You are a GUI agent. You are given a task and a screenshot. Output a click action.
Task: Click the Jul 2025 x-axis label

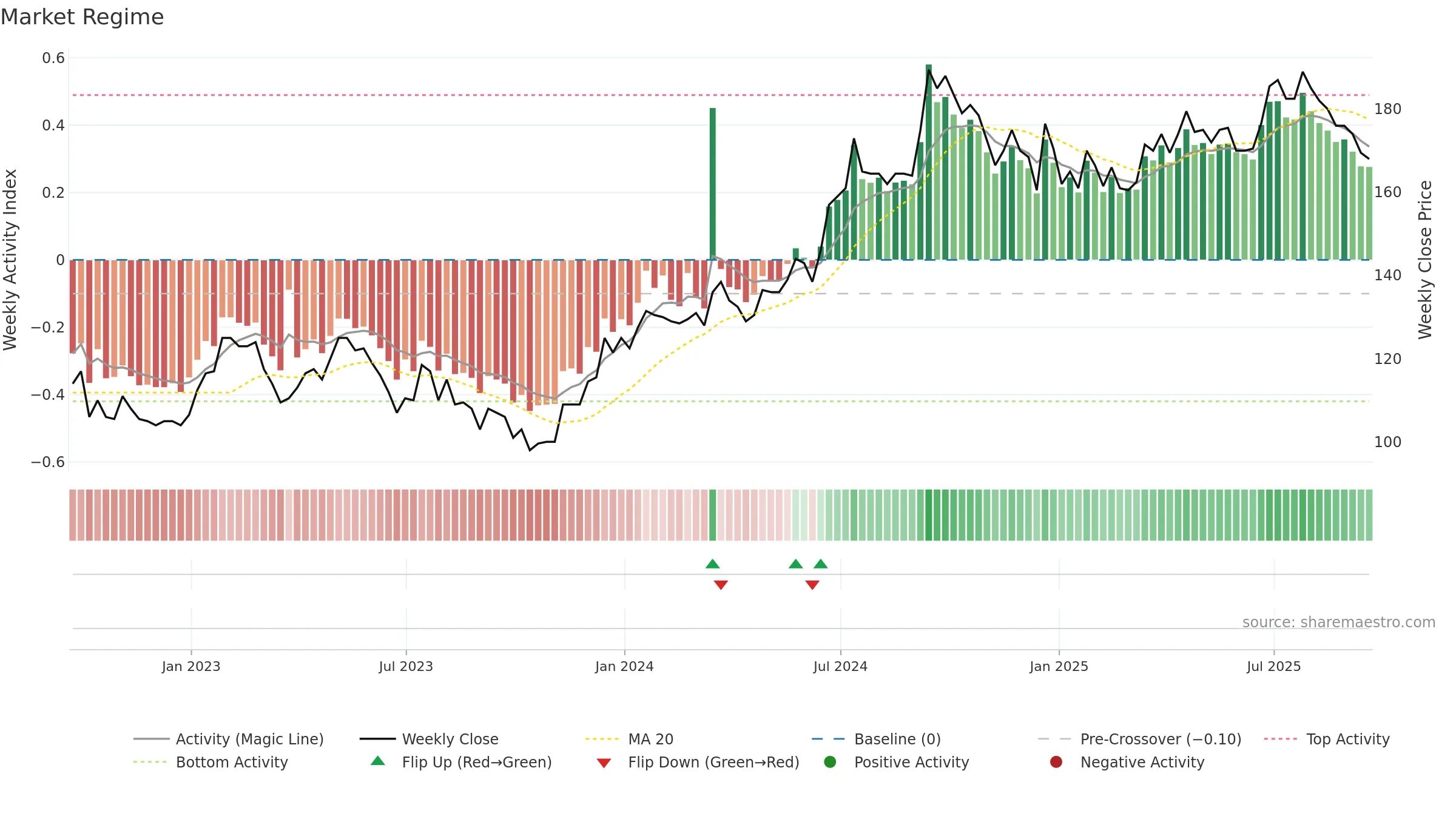pyautogui.click(x=1274, y=667)
